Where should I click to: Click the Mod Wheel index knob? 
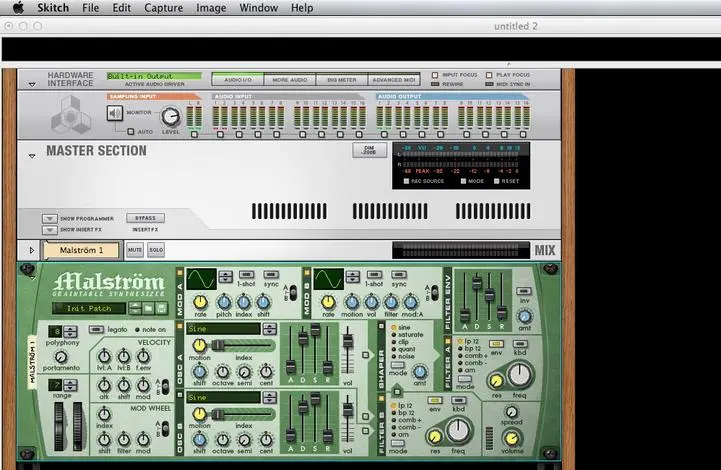(x=104, y=414)
